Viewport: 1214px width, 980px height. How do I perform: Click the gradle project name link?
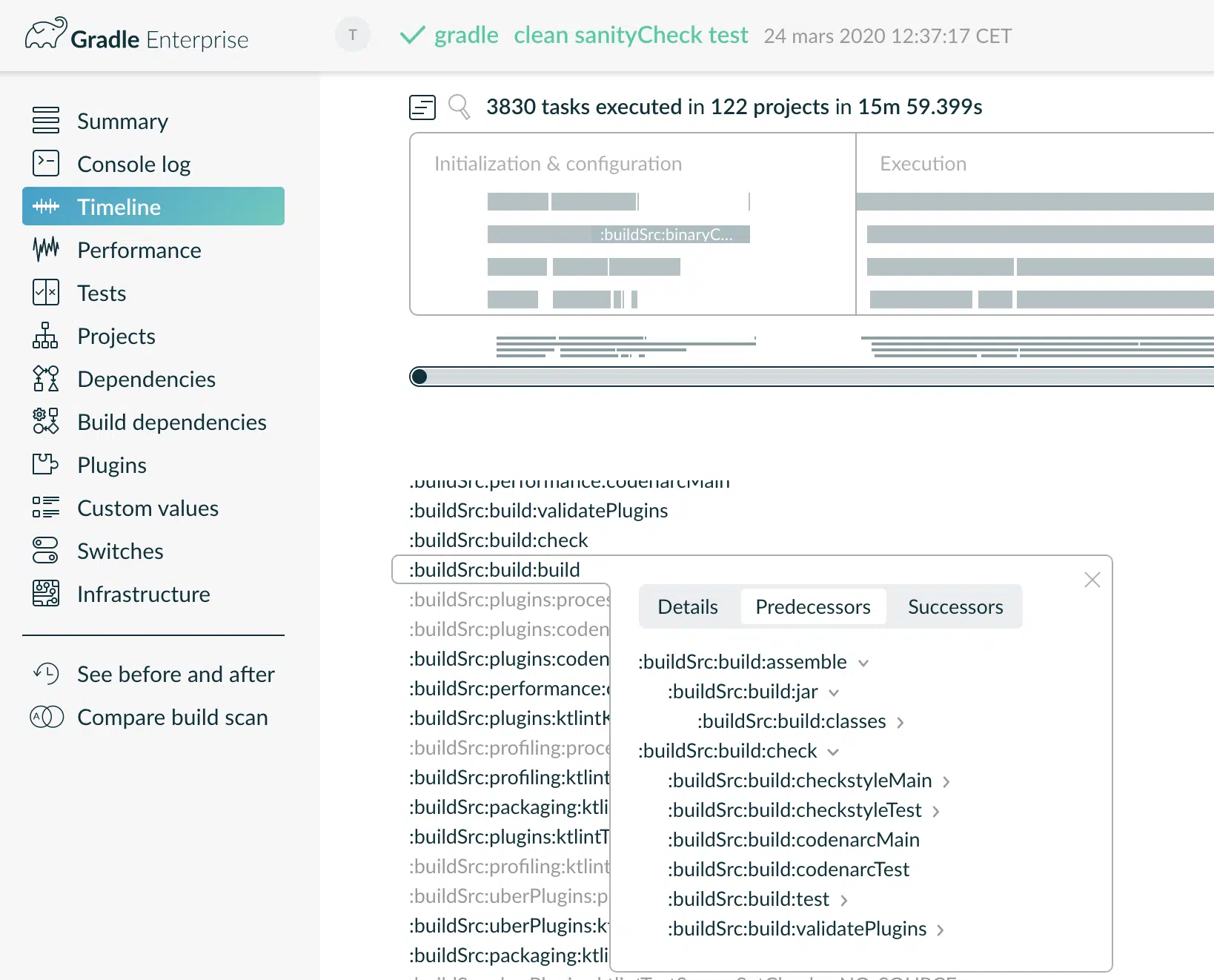click(x=466, y=35)
